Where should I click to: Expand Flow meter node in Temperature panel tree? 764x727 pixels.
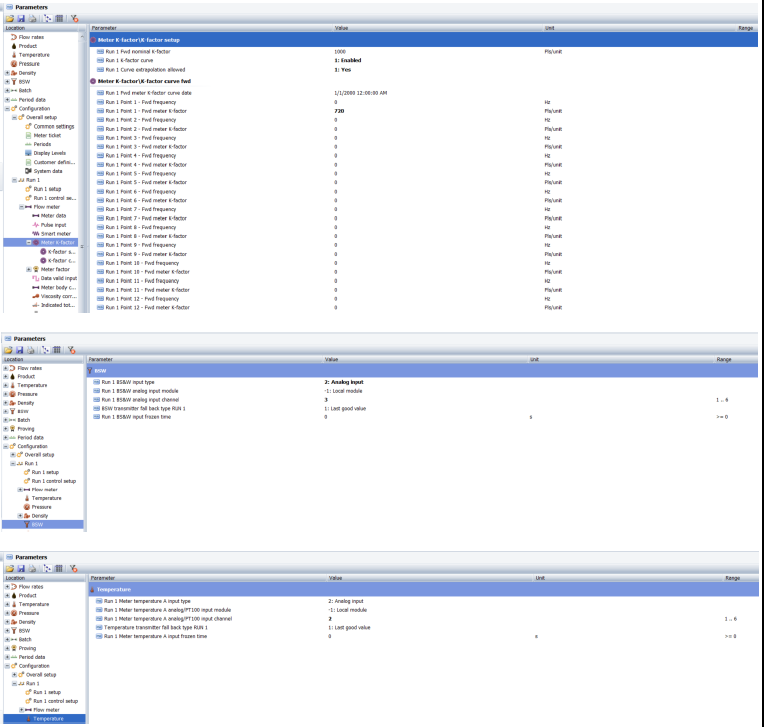(21, 710)
